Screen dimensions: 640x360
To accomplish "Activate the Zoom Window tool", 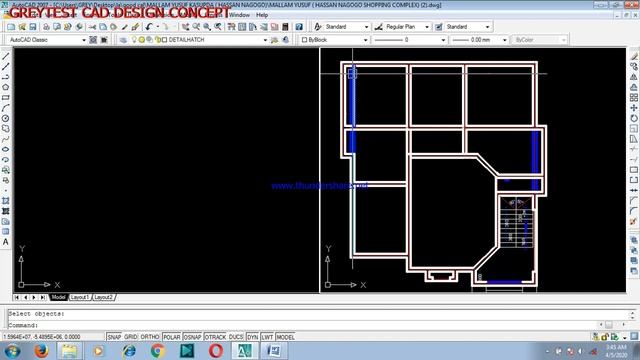I will pos(207,27).
